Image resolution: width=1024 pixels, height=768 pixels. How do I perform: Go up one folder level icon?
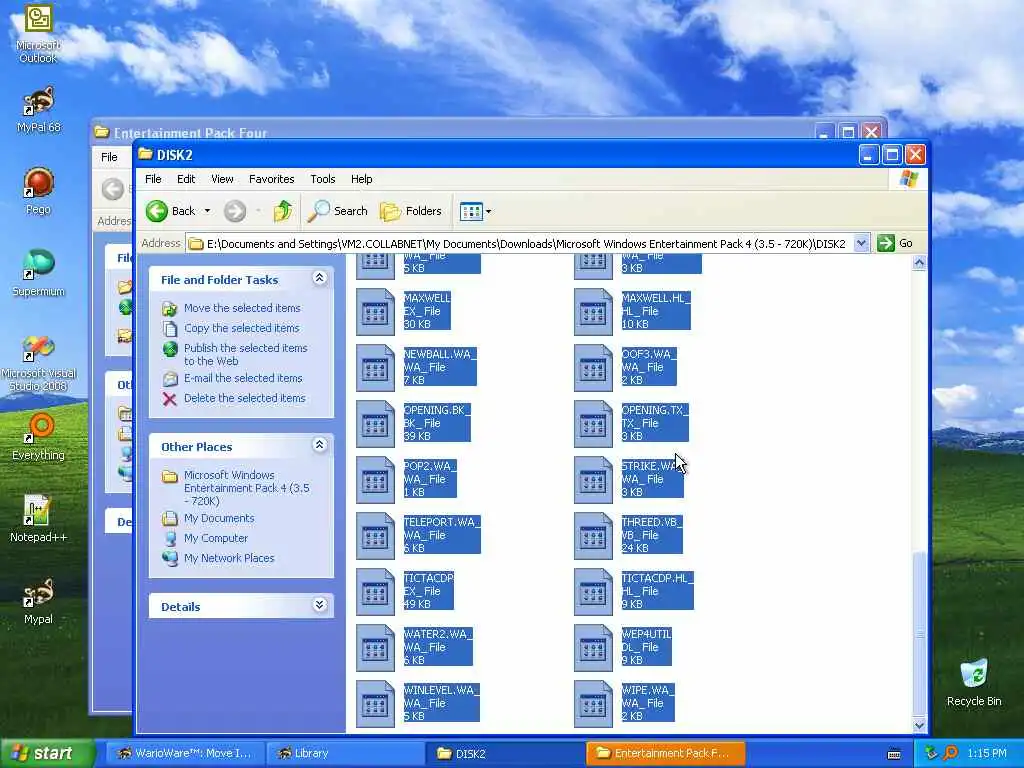pos(283,211)
